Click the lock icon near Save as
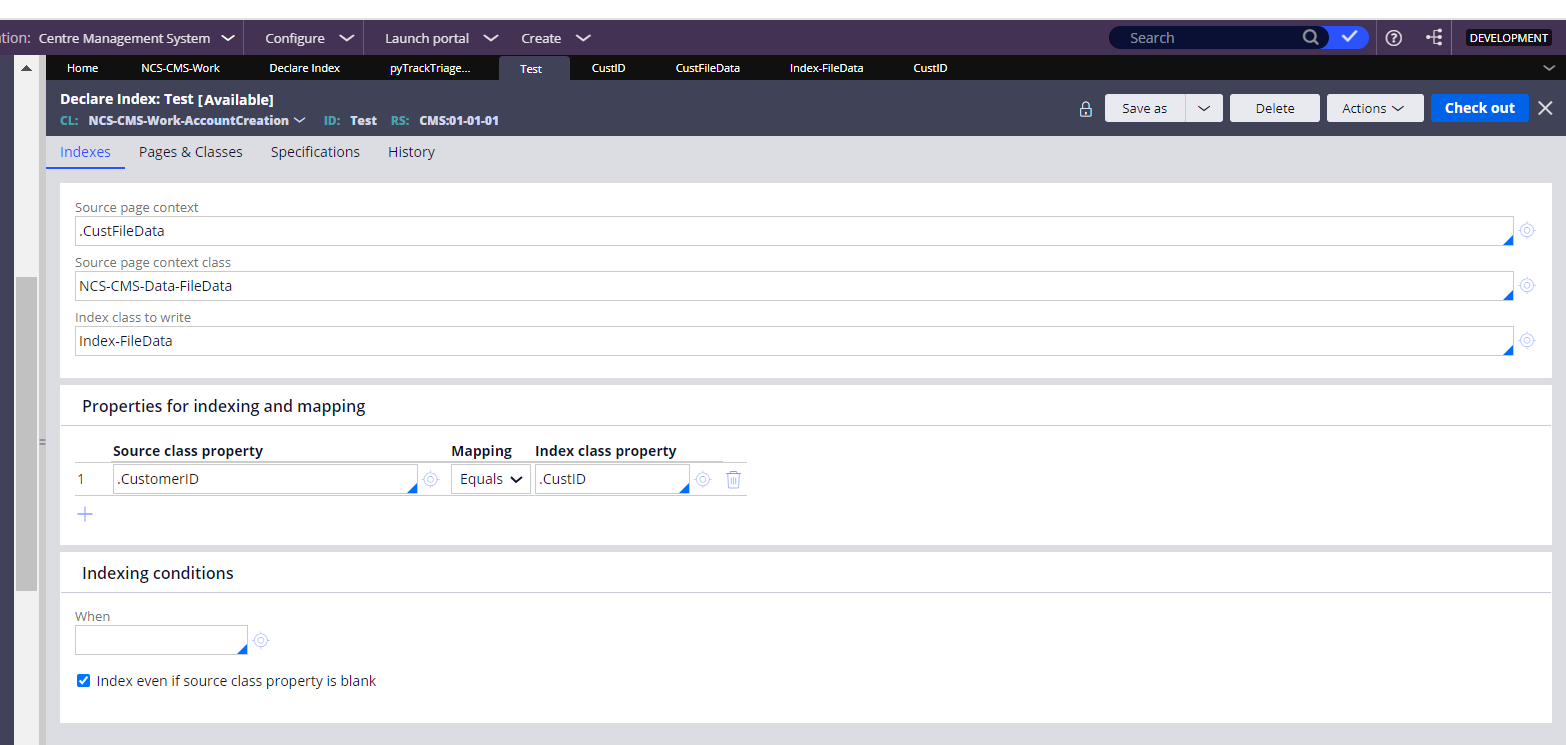1566x745 pixels. tap(1086, 109)
